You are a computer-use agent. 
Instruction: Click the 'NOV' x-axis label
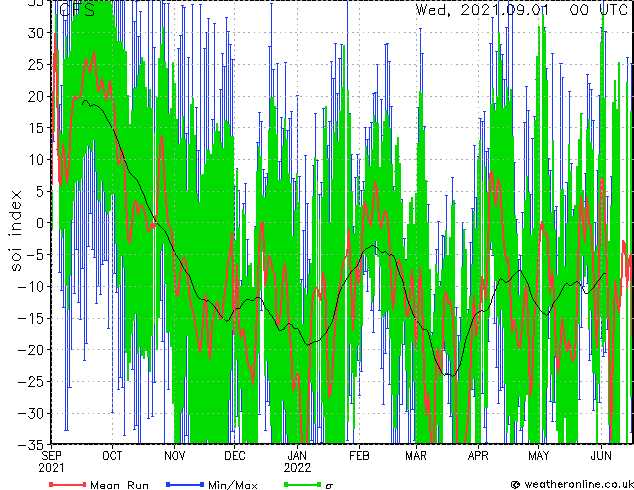[x=175, y=456]
